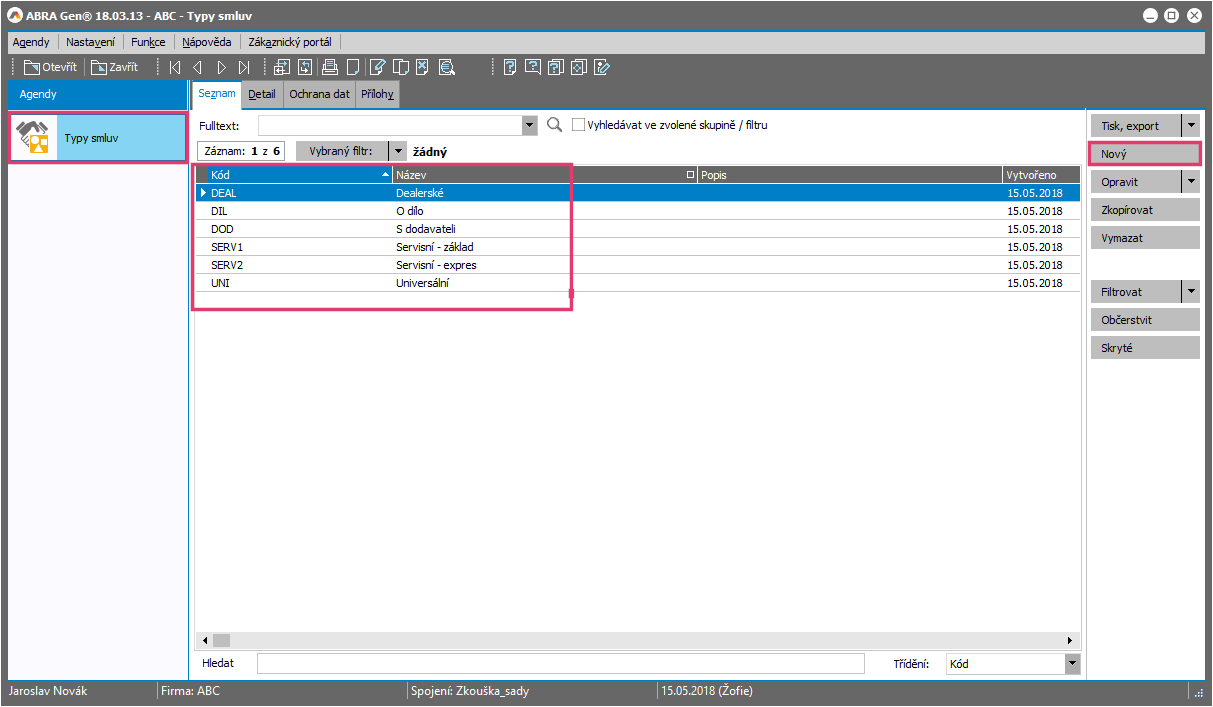1213x707 pixels.
Task: Click the Popis column header
Action: click(x=849, y=175)
